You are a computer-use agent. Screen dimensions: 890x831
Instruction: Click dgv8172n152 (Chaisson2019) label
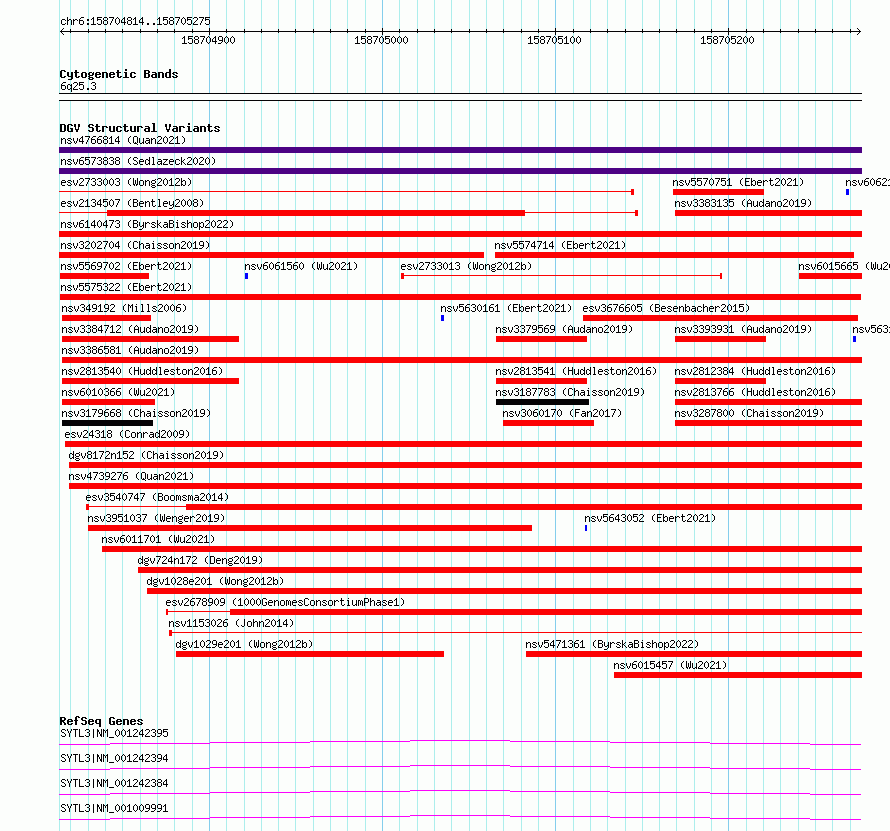pyautogui.click(x=146, y=455)
